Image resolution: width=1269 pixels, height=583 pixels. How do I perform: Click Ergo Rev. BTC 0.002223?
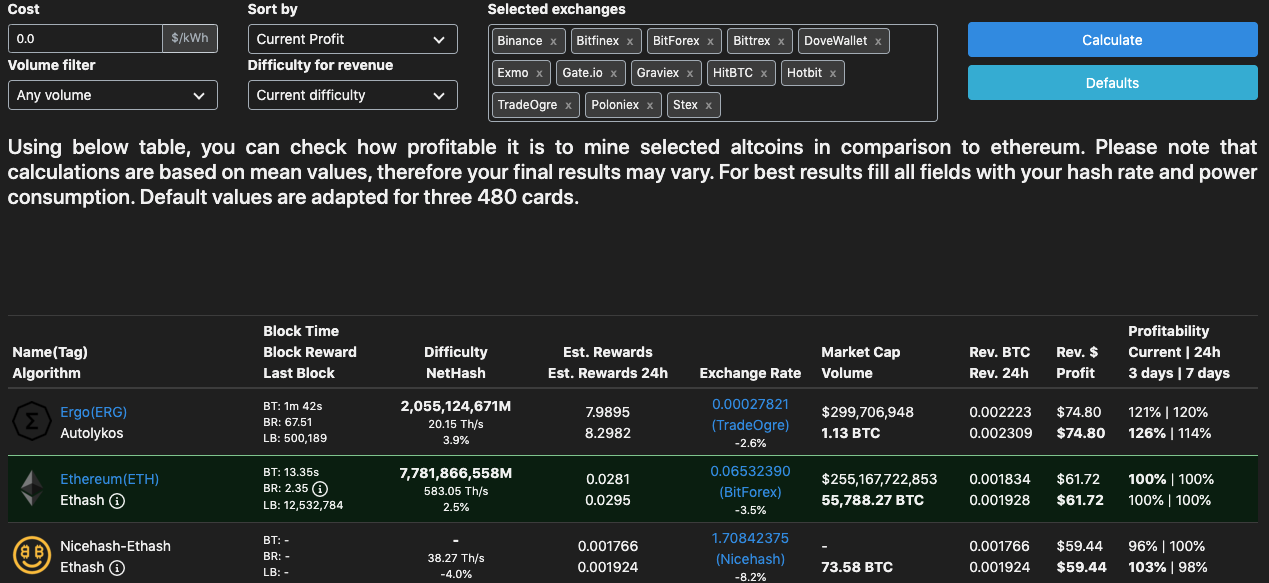(1000, 412)
